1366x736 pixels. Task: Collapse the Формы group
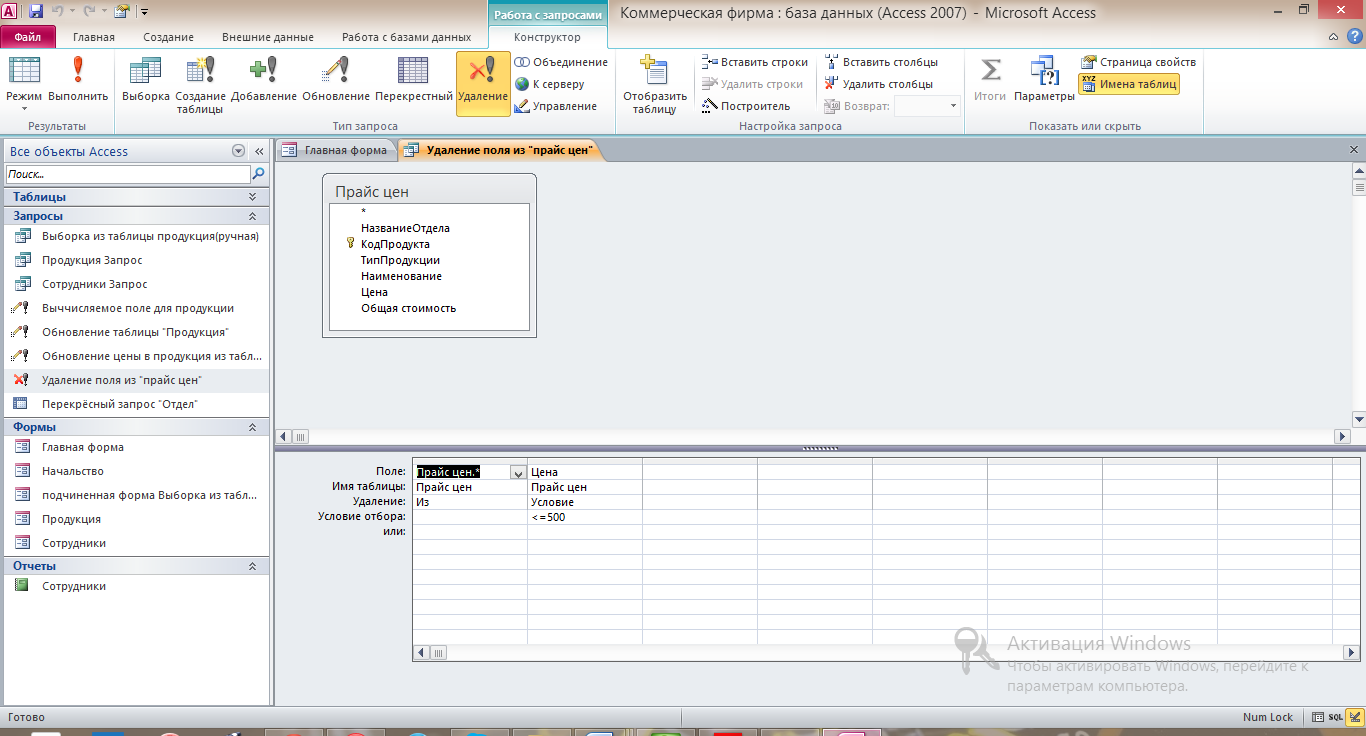[x=136, y=427]
